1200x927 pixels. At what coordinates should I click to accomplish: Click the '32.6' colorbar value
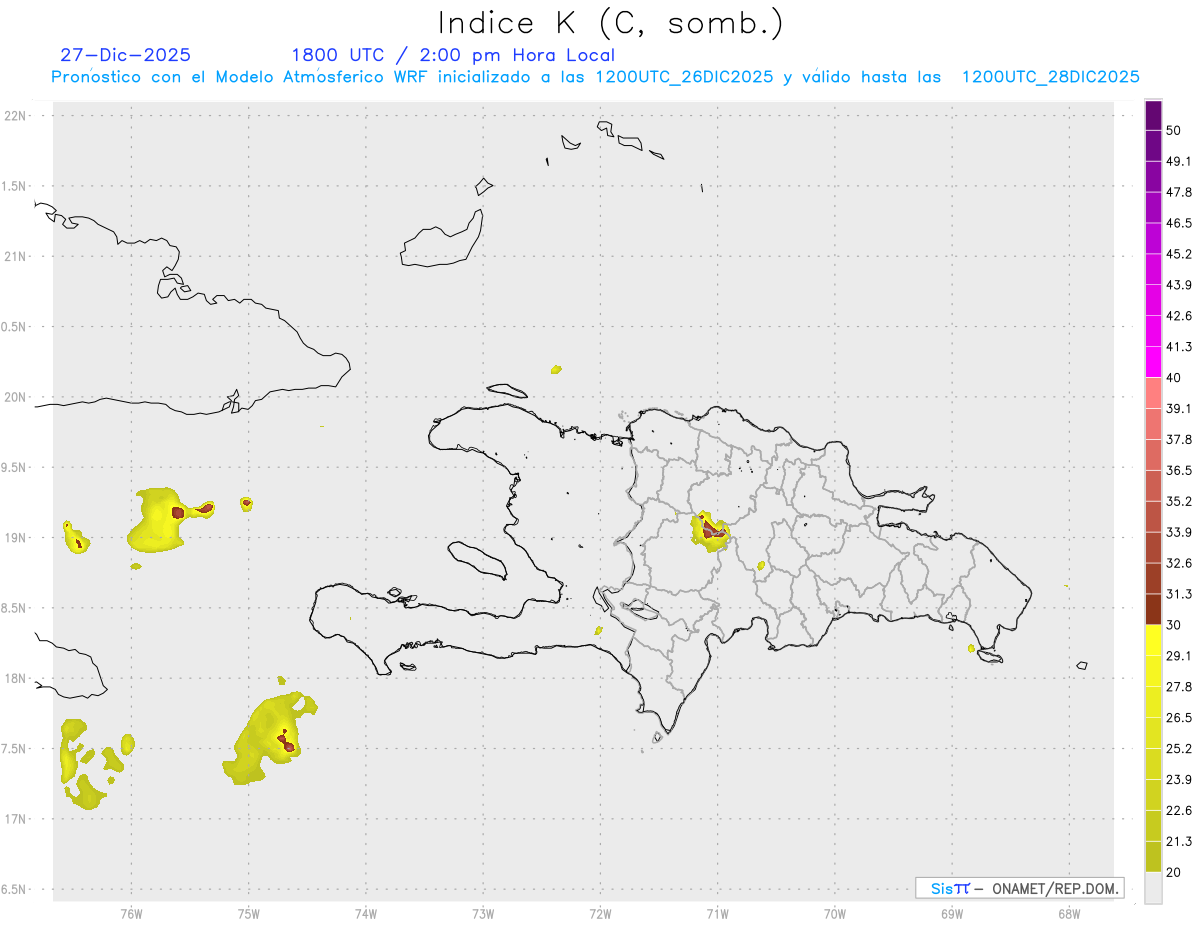point(1179,563)
